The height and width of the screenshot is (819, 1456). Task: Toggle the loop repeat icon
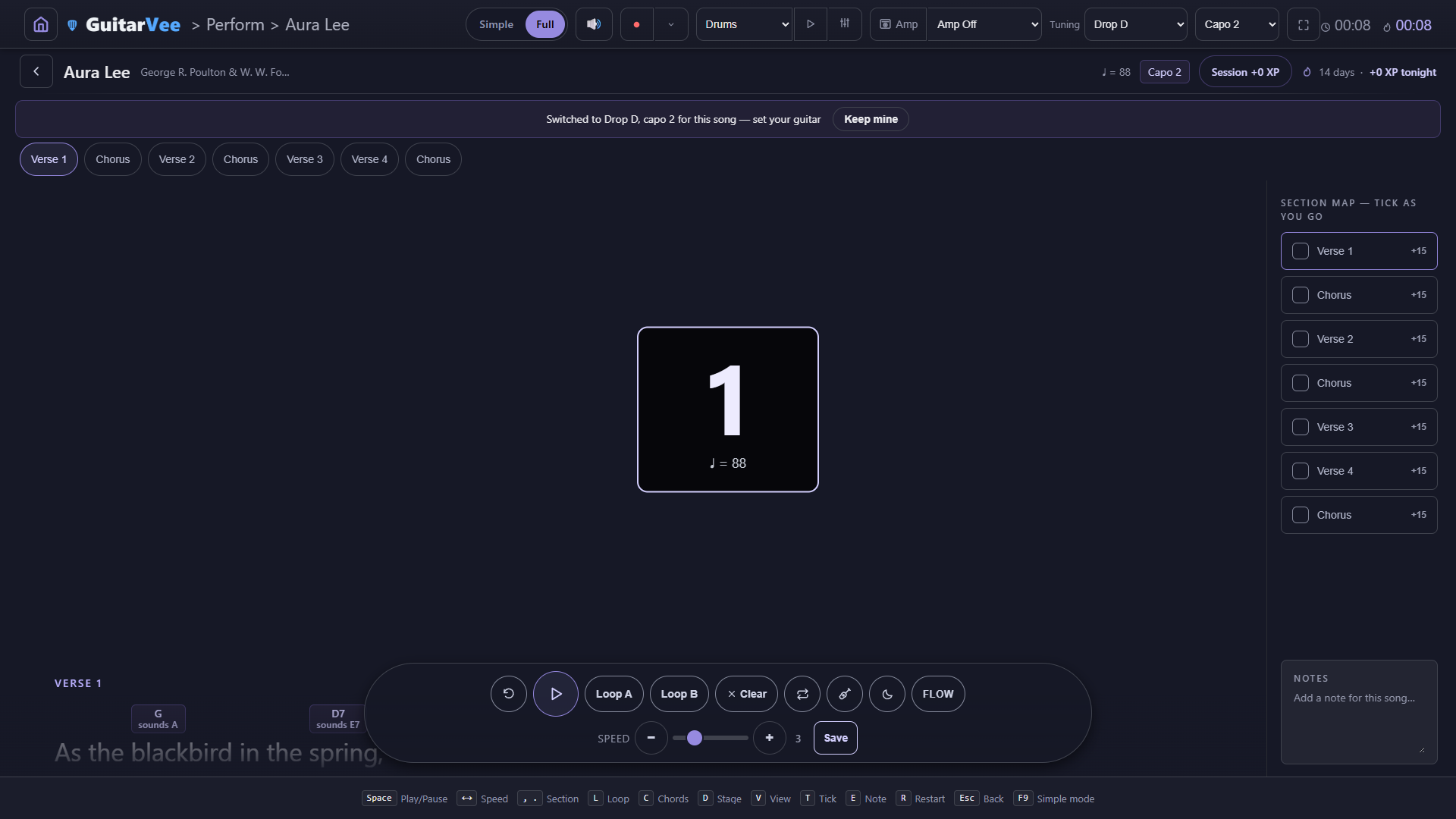pos(802,694)
